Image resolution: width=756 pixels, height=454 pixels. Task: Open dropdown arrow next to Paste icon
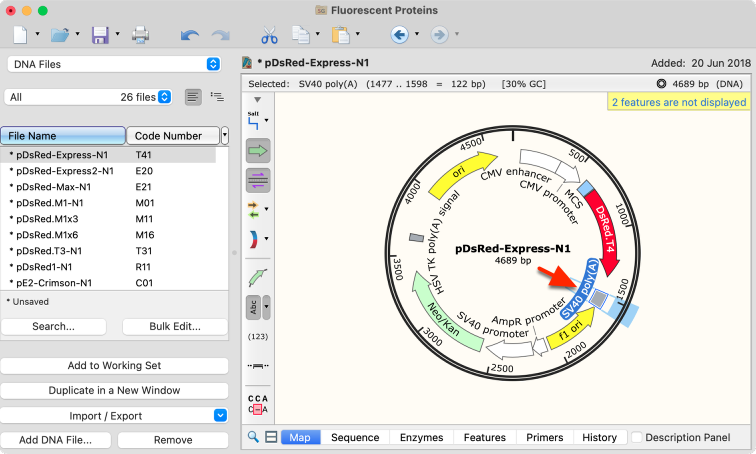point(357,34)
